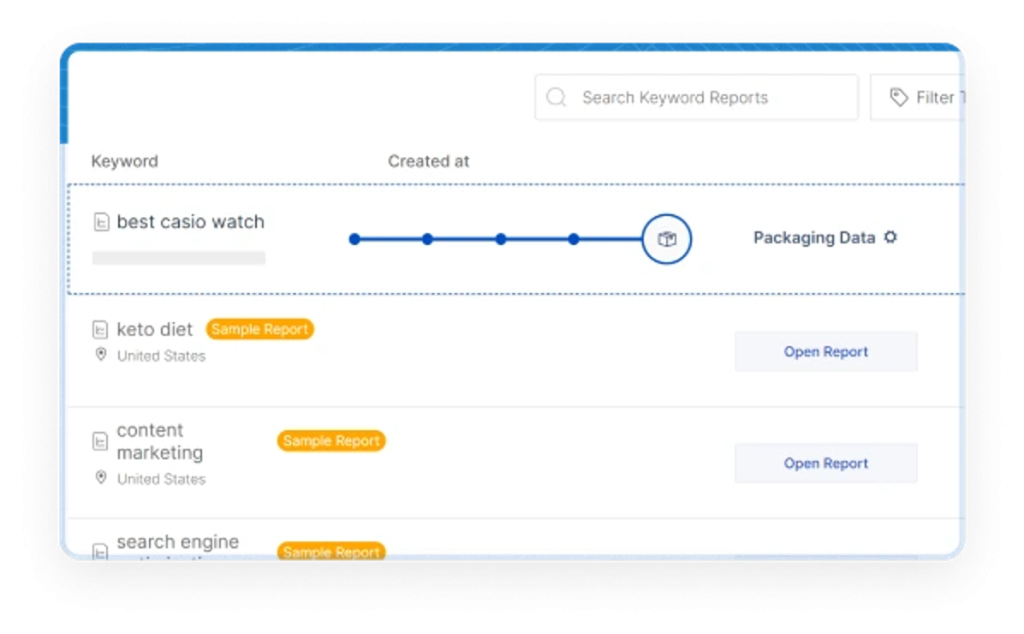Click the location pin under content marketing
Image resolution: width=1024 pixels, height=634 pixels.
click(x=100, y=478)
